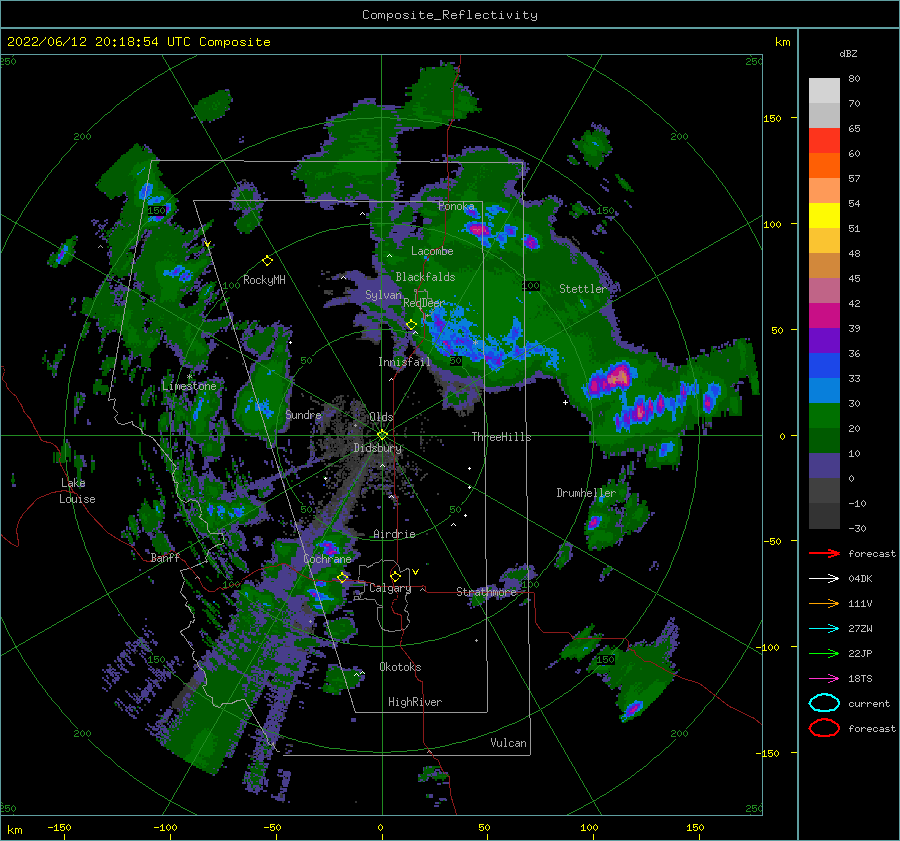Click the Ponoka town label

tap(456, 206)
